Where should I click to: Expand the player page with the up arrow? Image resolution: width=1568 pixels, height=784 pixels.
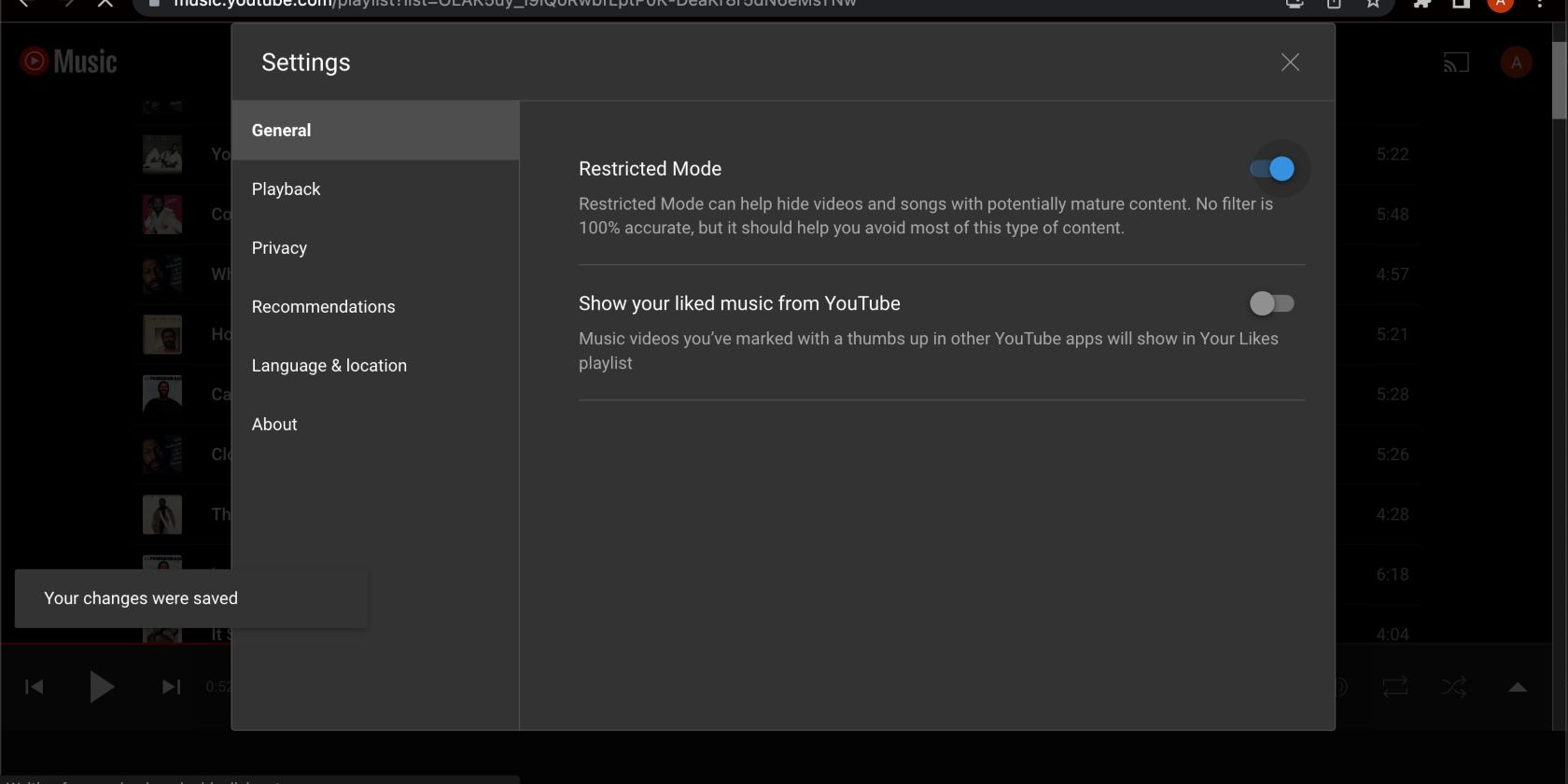[1518, 688]
